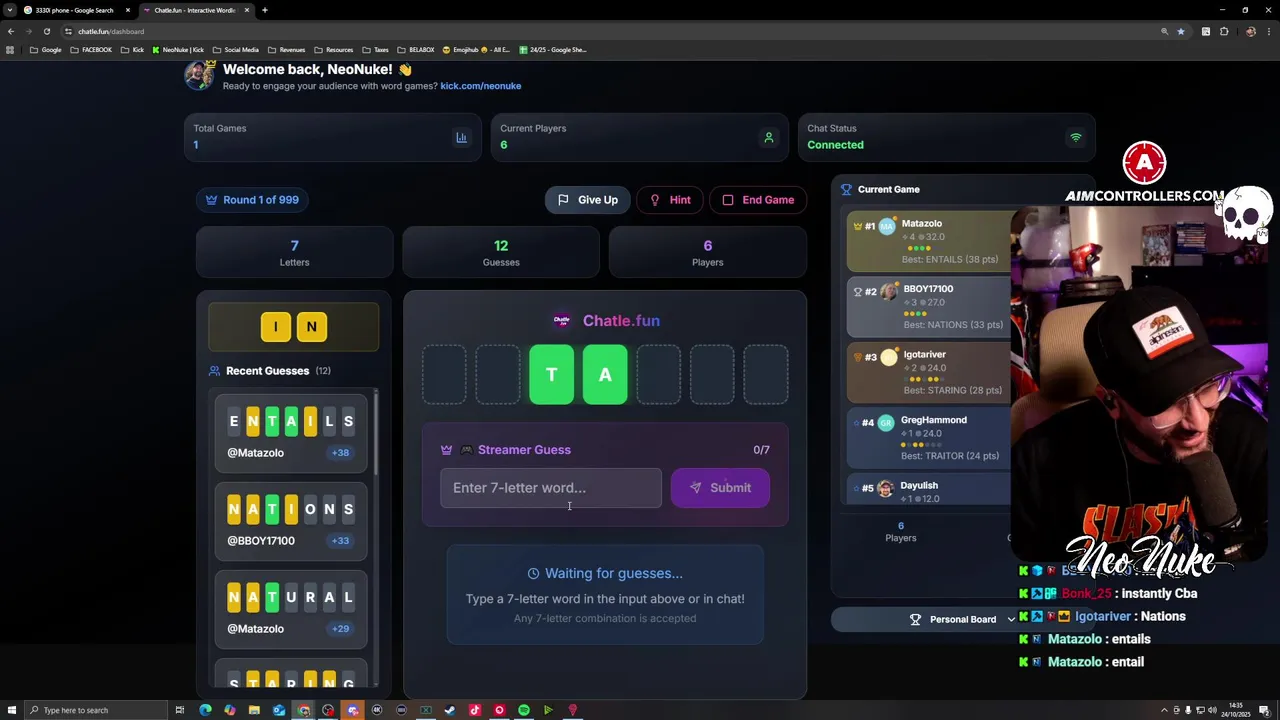Image resolution: width=1280 pixels, height=720 pixels.
Task: Open the FACEBOOK bookmarks folder
Action: (x=90, y=50)
